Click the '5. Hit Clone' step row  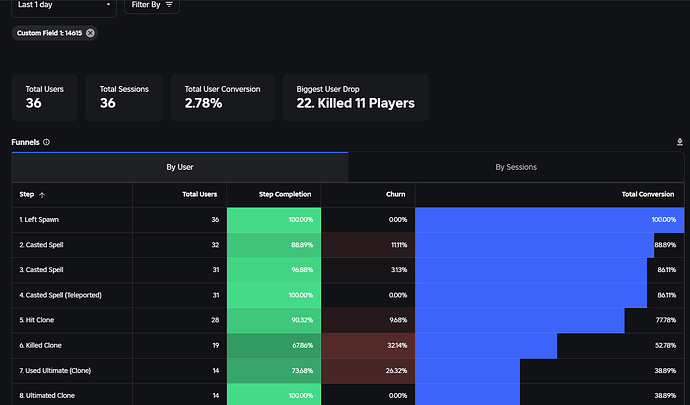[x=348, y=320]
